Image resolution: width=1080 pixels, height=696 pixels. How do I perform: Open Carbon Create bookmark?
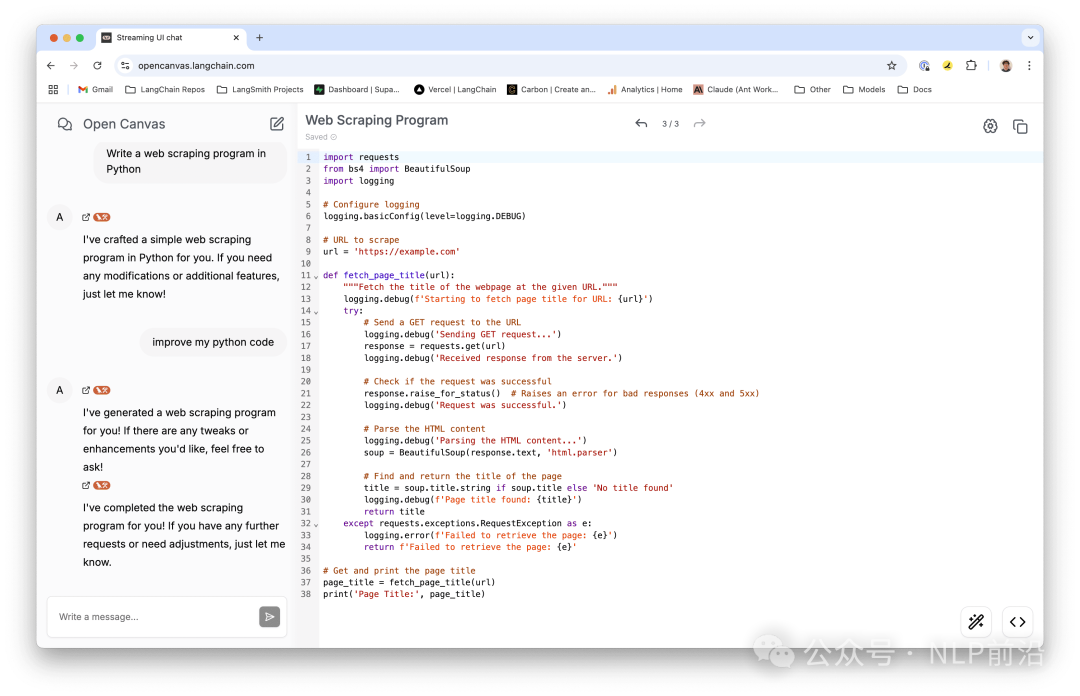pyautogui.click(x=552, y=90)
